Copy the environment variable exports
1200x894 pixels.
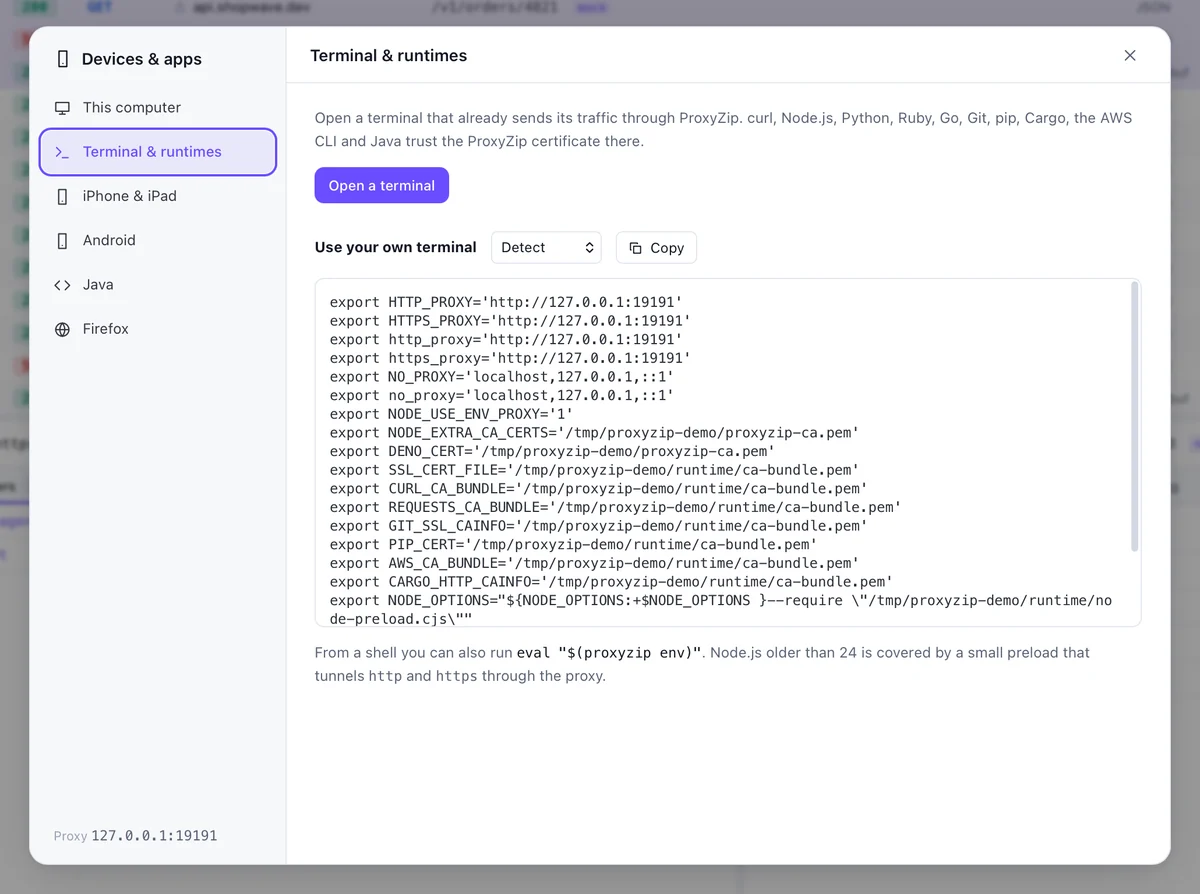point(656,248)
